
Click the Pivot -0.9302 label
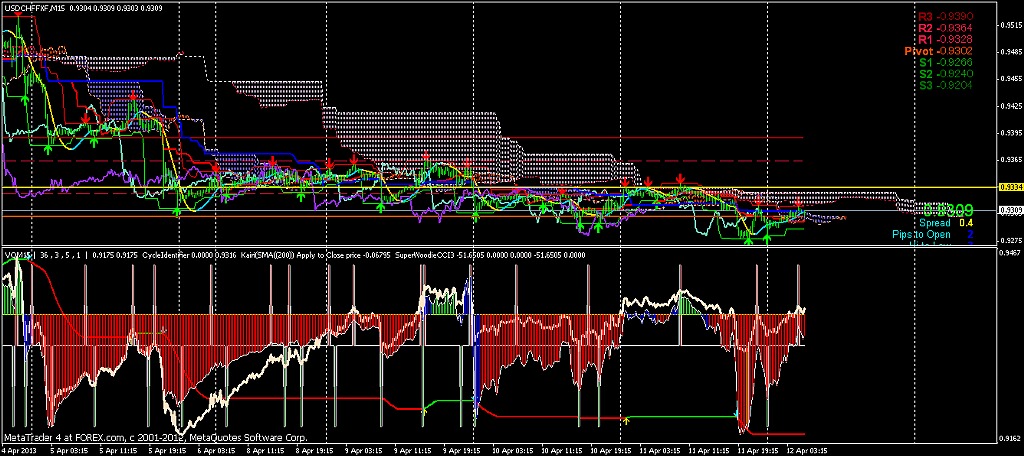pos(936,51)
